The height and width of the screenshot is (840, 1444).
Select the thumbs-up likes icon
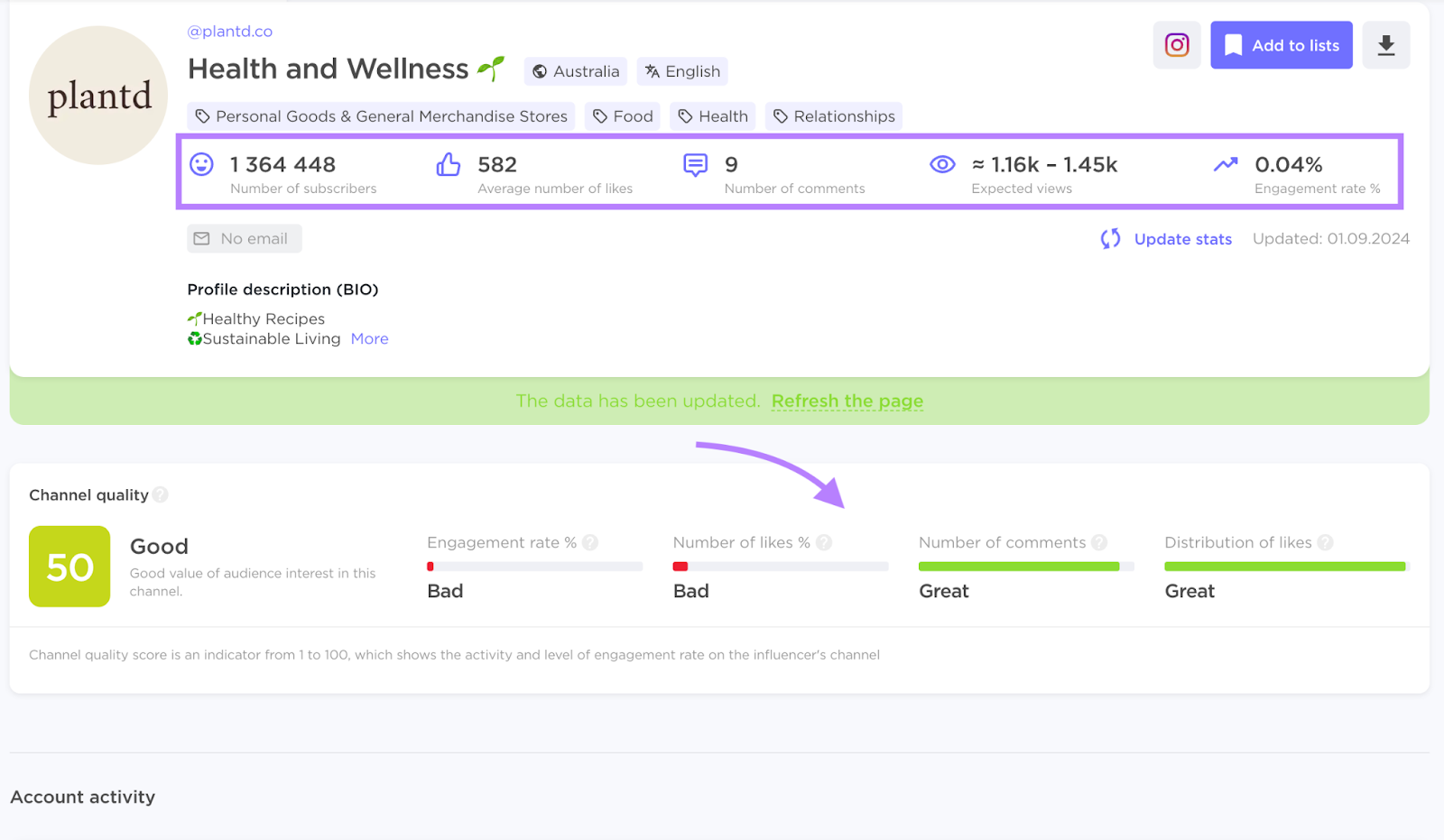pyautogui.click(x=448, y=164)
